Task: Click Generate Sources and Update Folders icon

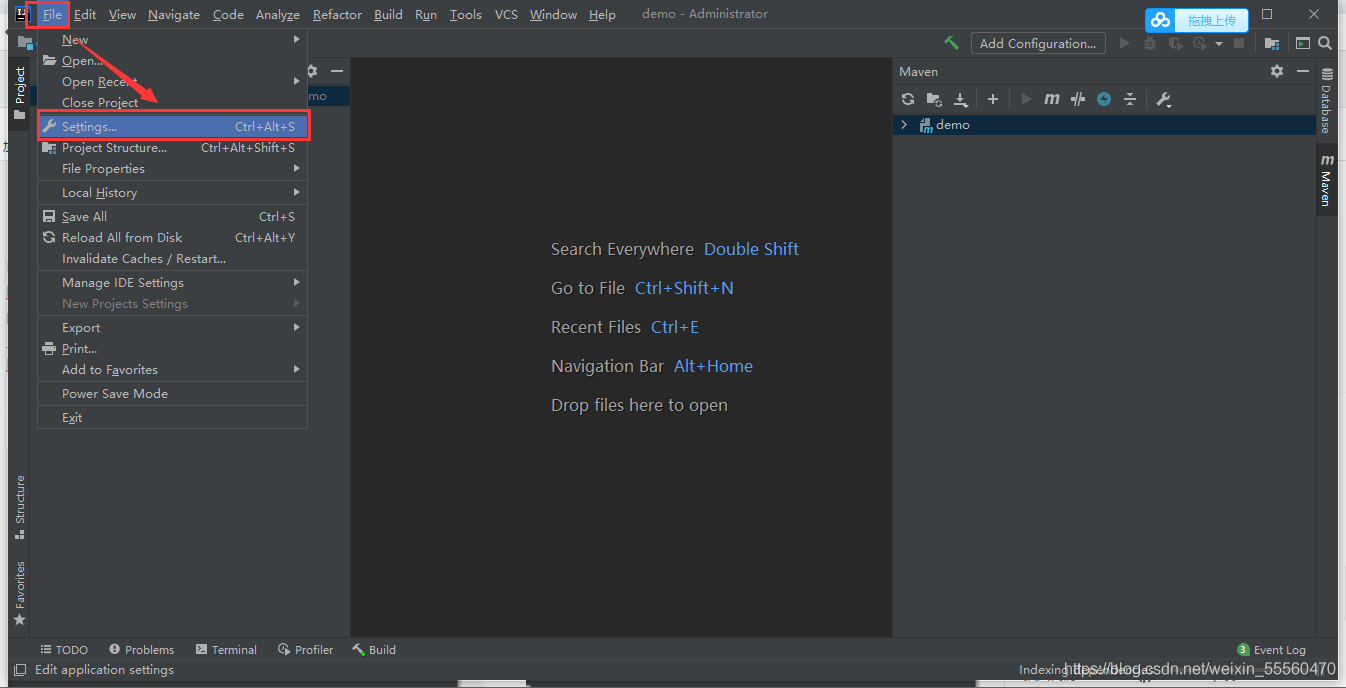Action: tap(934, 99)
